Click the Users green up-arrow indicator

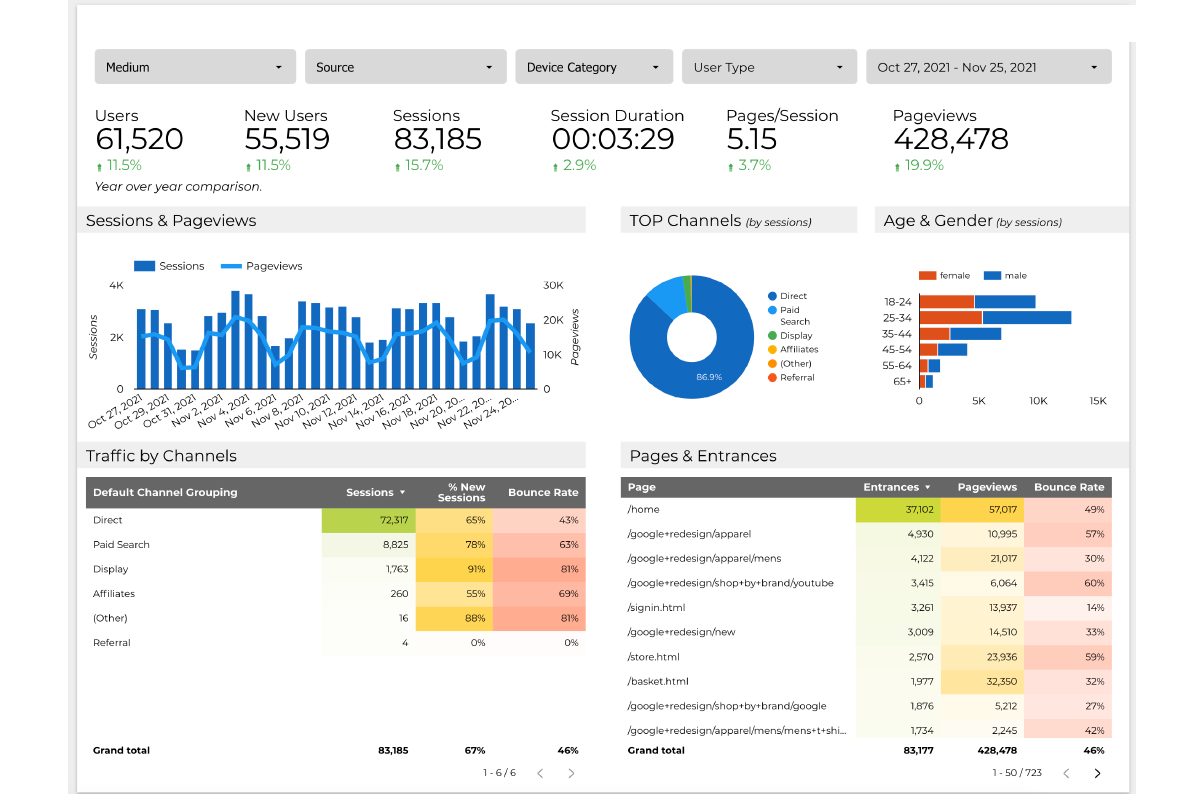pos(99,167)
